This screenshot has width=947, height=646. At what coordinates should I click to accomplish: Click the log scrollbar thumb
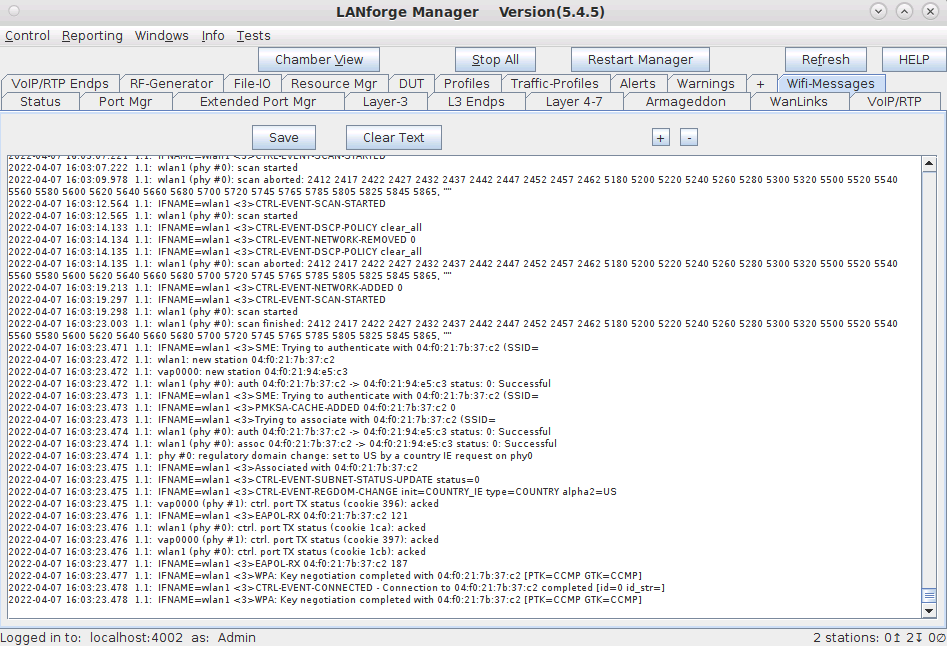(929, 596)
